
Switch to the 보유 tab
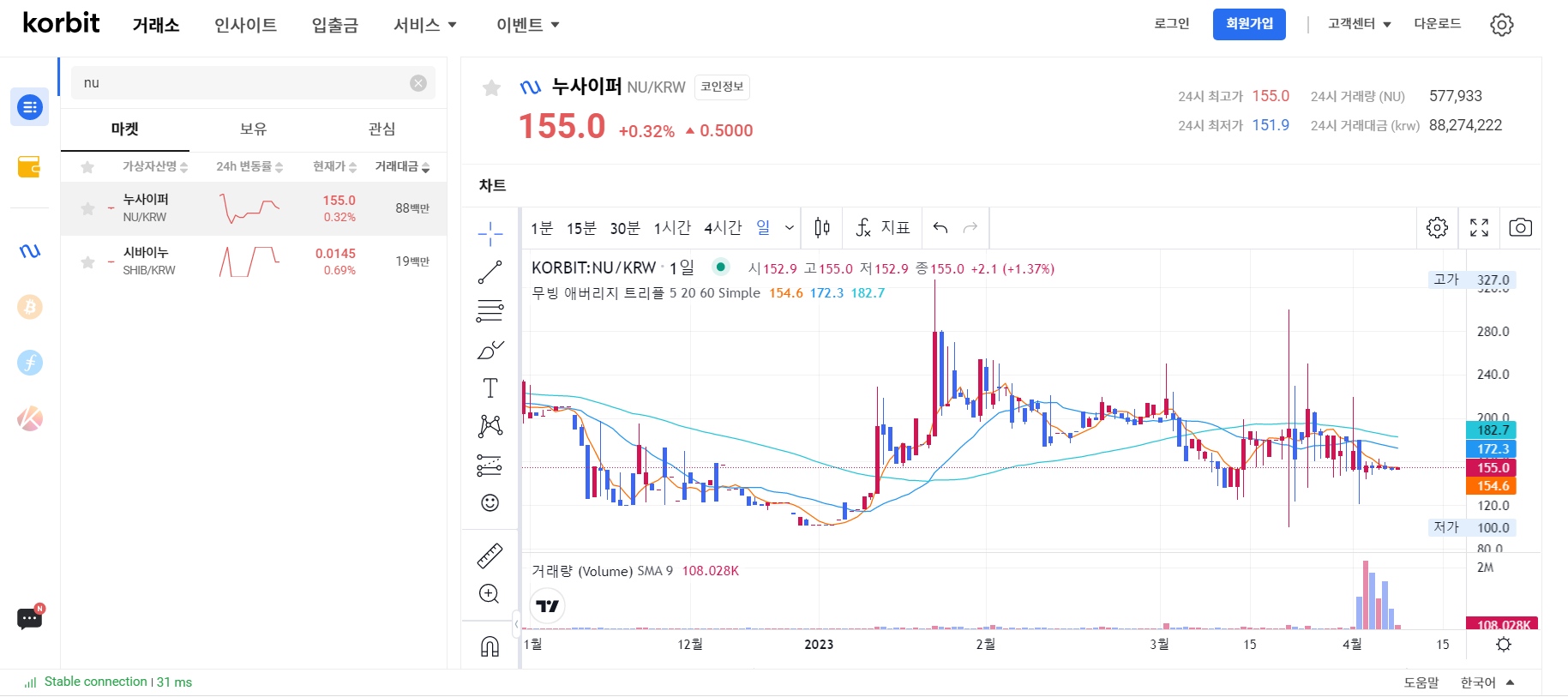point(253,129)
